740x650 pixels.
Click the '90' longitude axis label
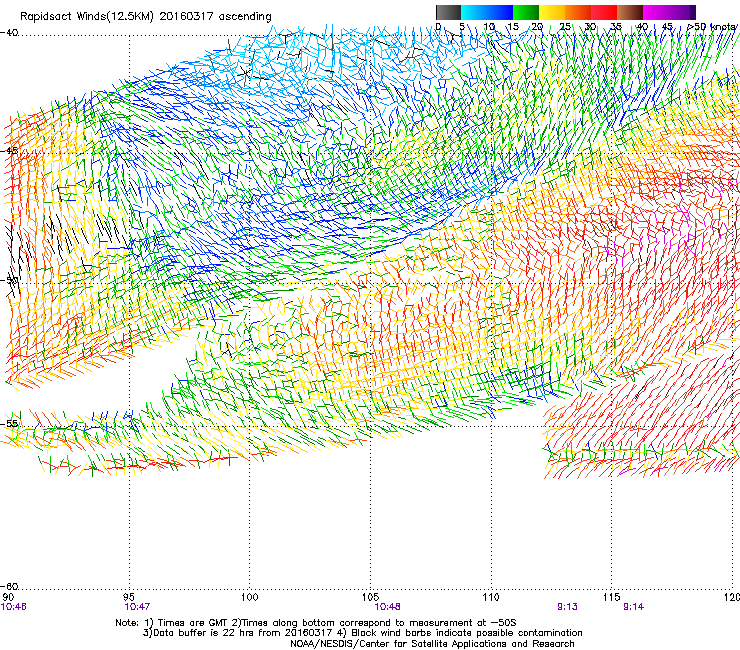(7, 597)
